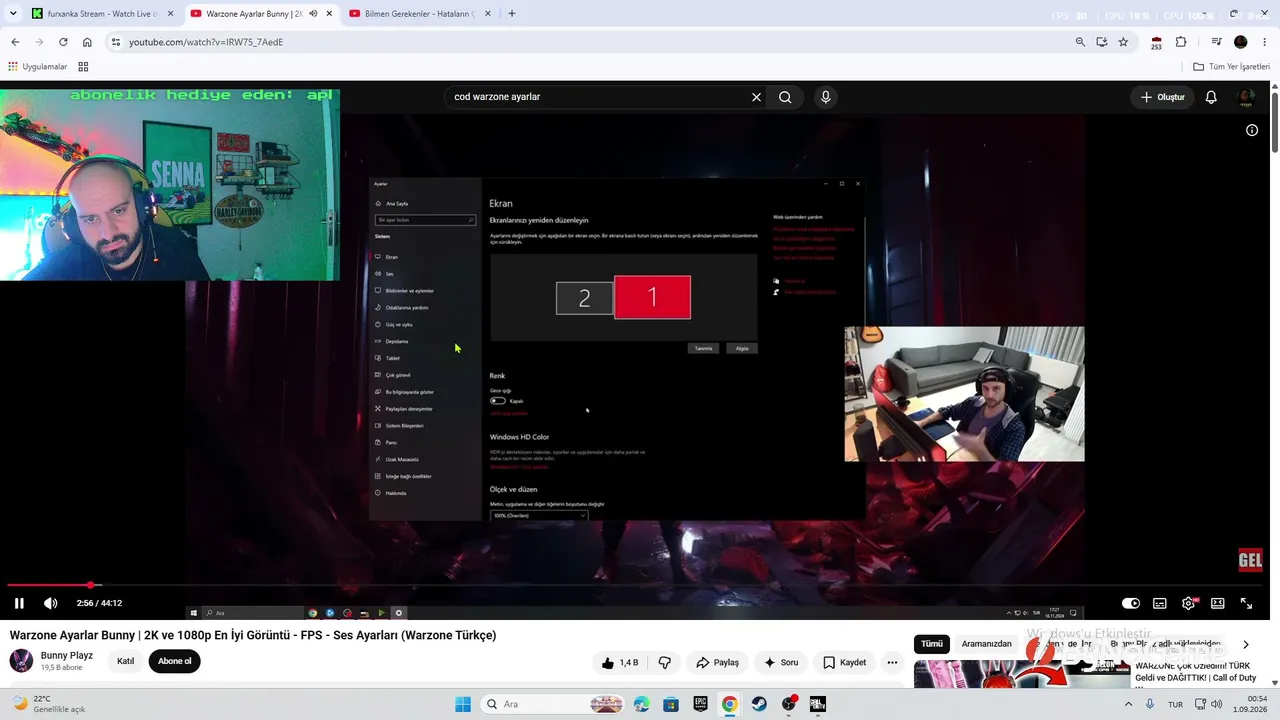This screenshot has width=1280, height=720.
Task: Show video info card icon
Action: click(x=1252, y=130)
